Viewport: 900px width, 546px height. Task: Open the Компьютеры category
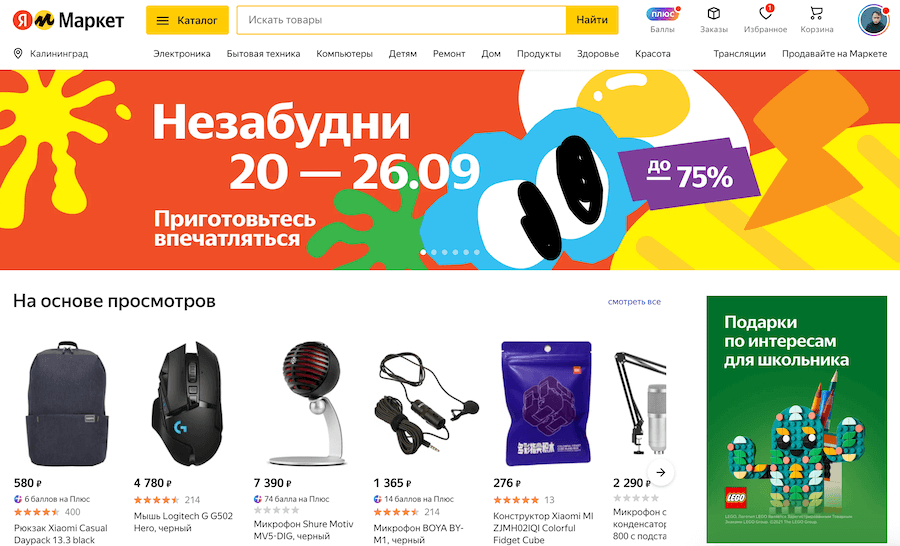click(x=344, y=53)
